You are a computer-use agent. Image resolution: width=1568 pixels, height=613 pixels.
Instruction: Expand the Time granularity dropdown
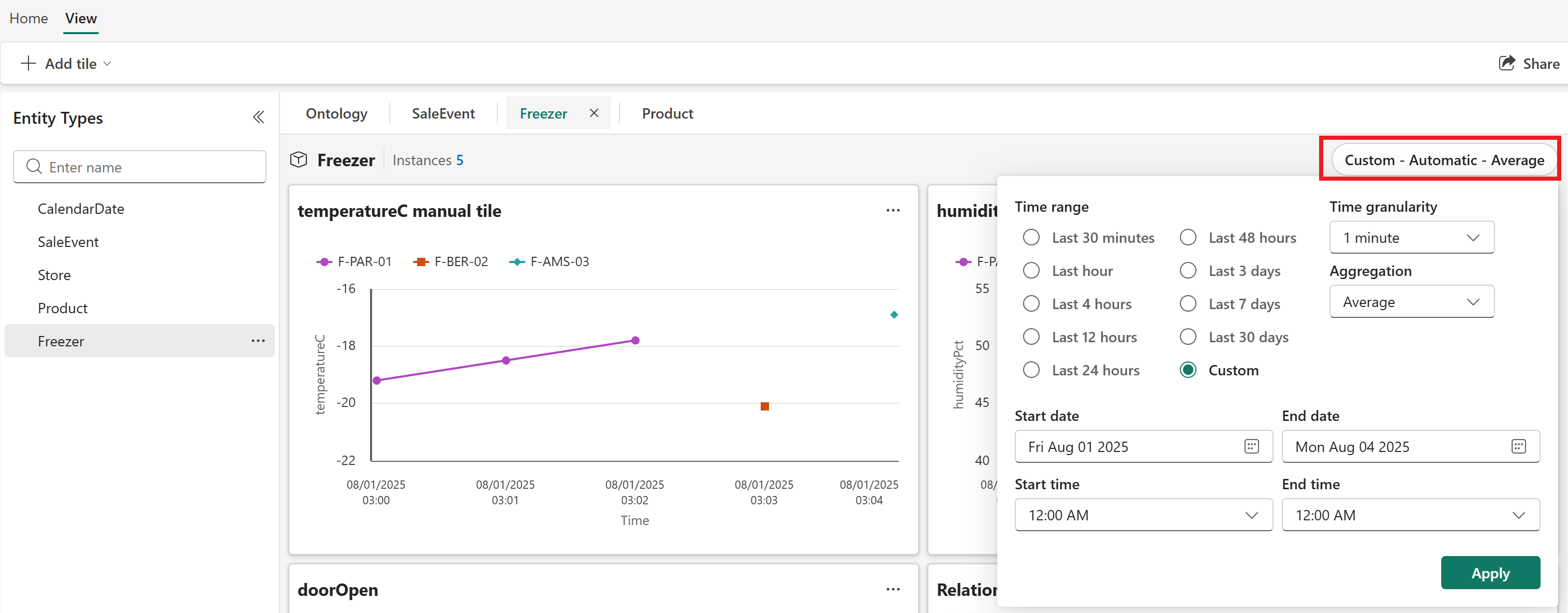tap(1411, 238)
